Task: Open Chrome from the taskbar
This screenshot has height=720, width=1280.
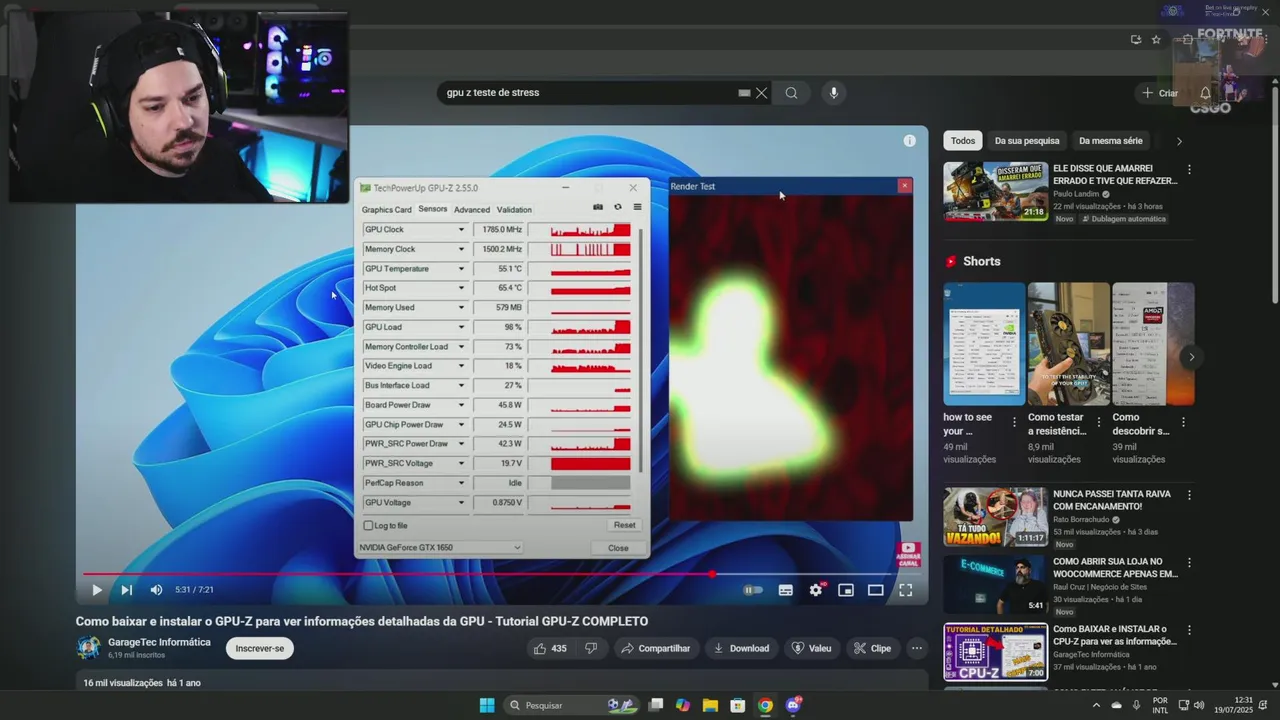Action: (765, 705)
